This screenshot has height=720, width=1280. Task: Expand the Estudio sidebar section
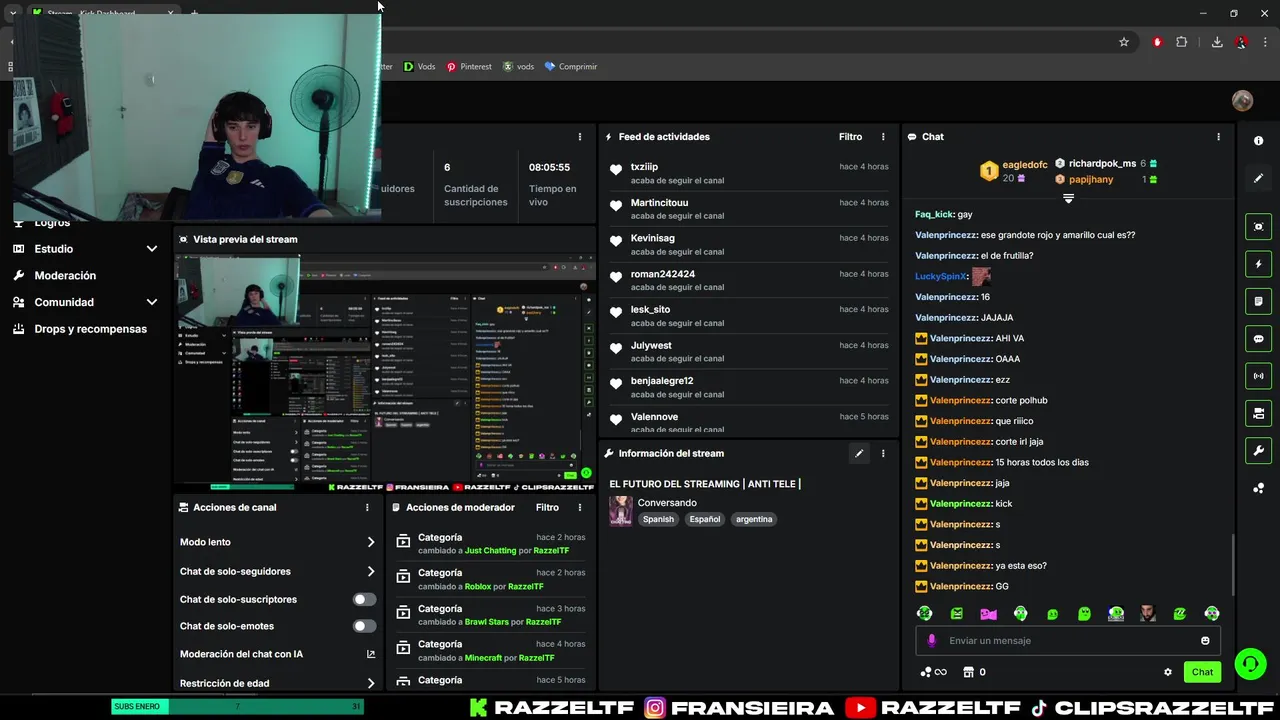(x=152, y=249)
